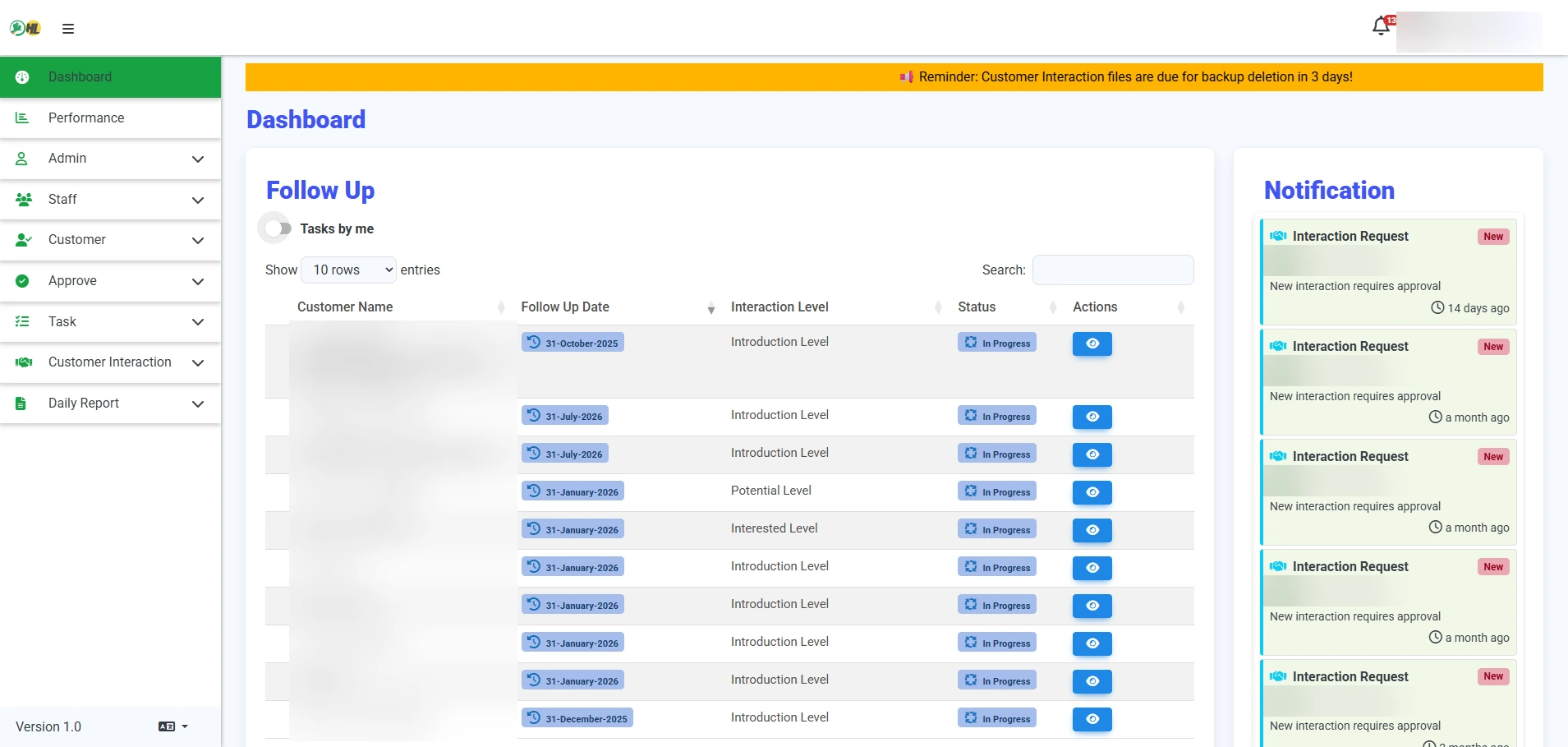
Task: Click In Progress badge on Interested Level row
Action: (x=997, y=530)
